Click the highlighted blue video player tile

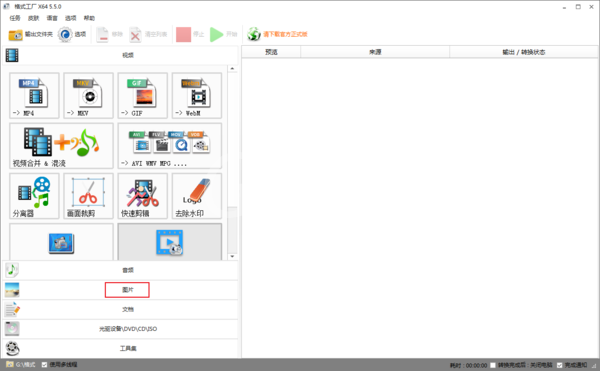(x=170, y=242)
